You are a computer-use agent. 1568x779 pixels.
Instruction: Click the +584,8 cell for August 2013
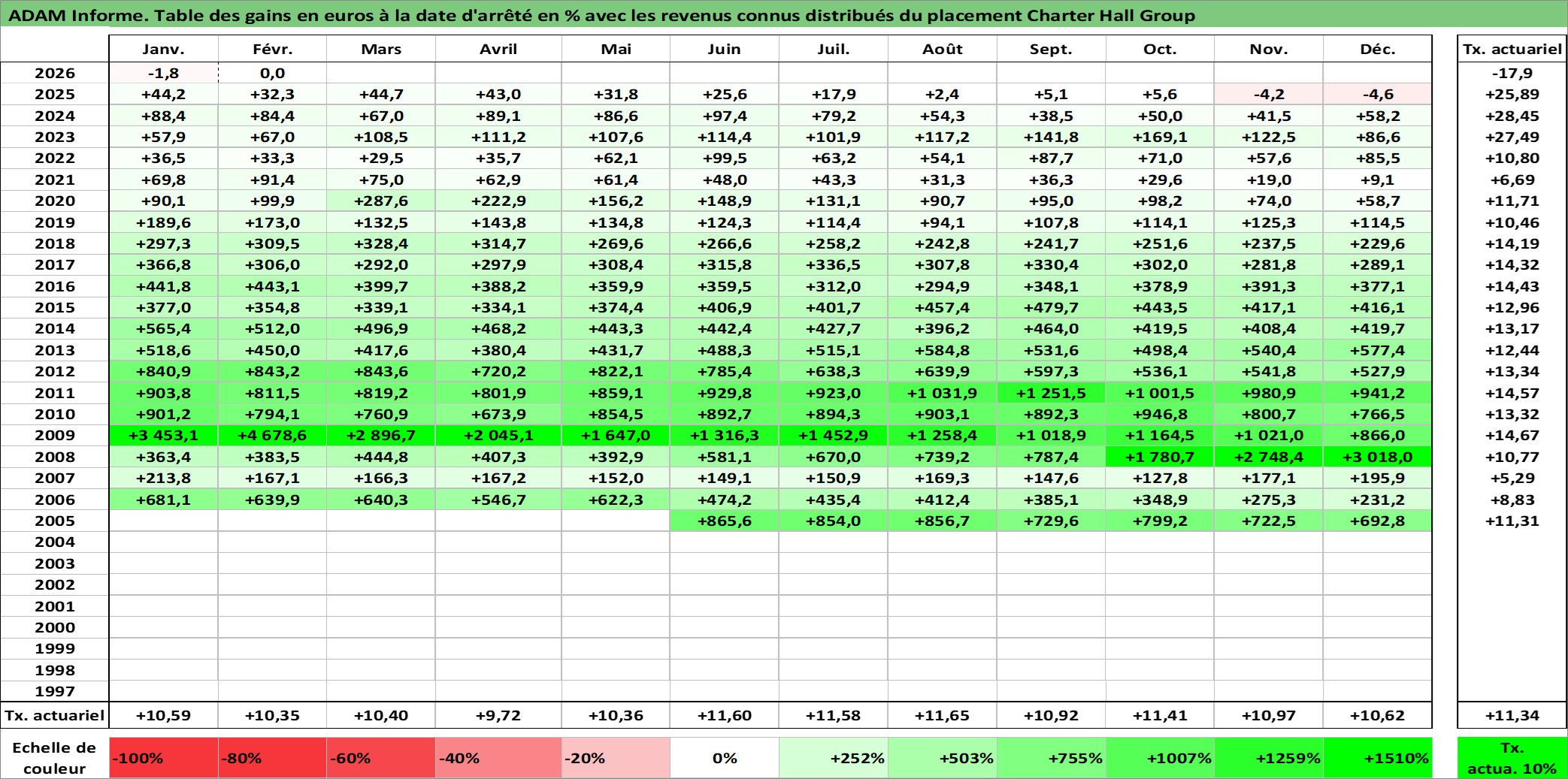pyautogui.click(x=943, y=350)
